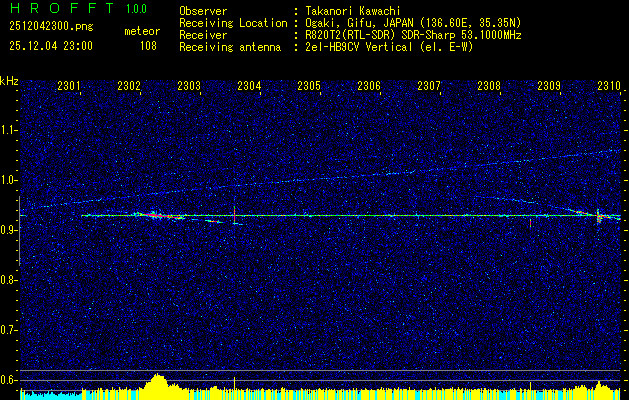Click the meteor count 108
The width and height of the screenshot is (629, 400).
click(x=148, y=46)
